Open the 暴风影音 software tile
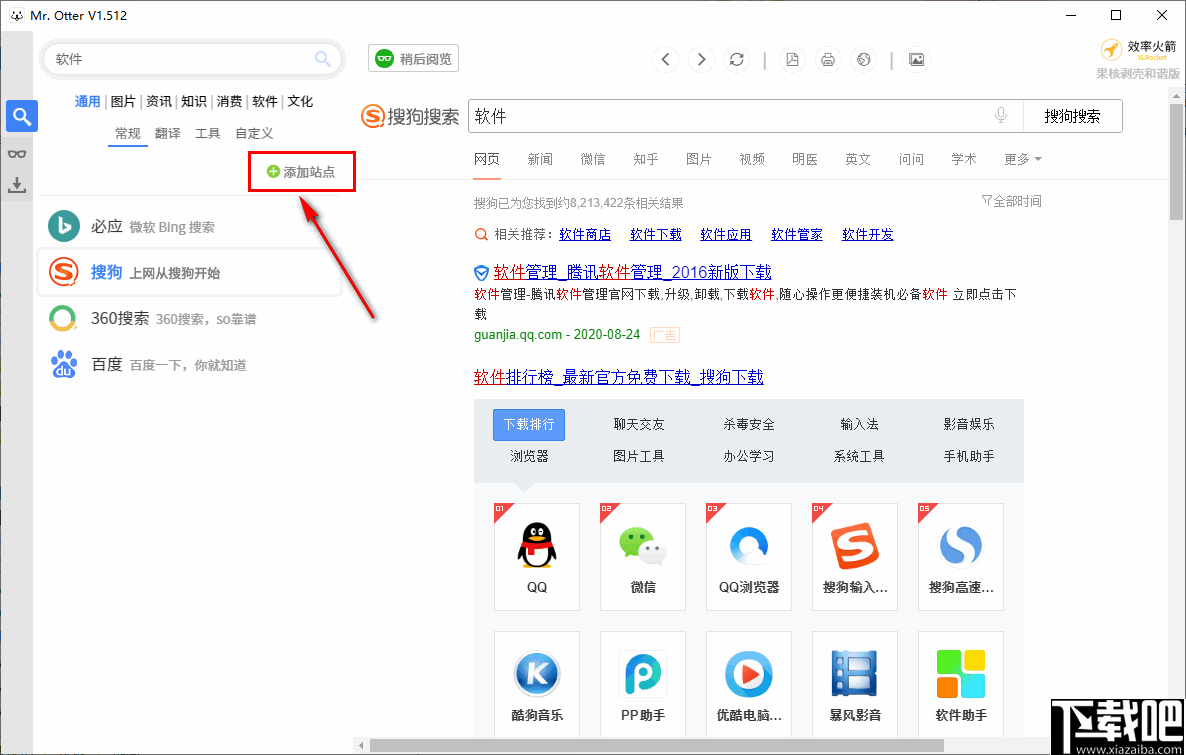This screenshot has width=1186, height=755. coord(855,684)
